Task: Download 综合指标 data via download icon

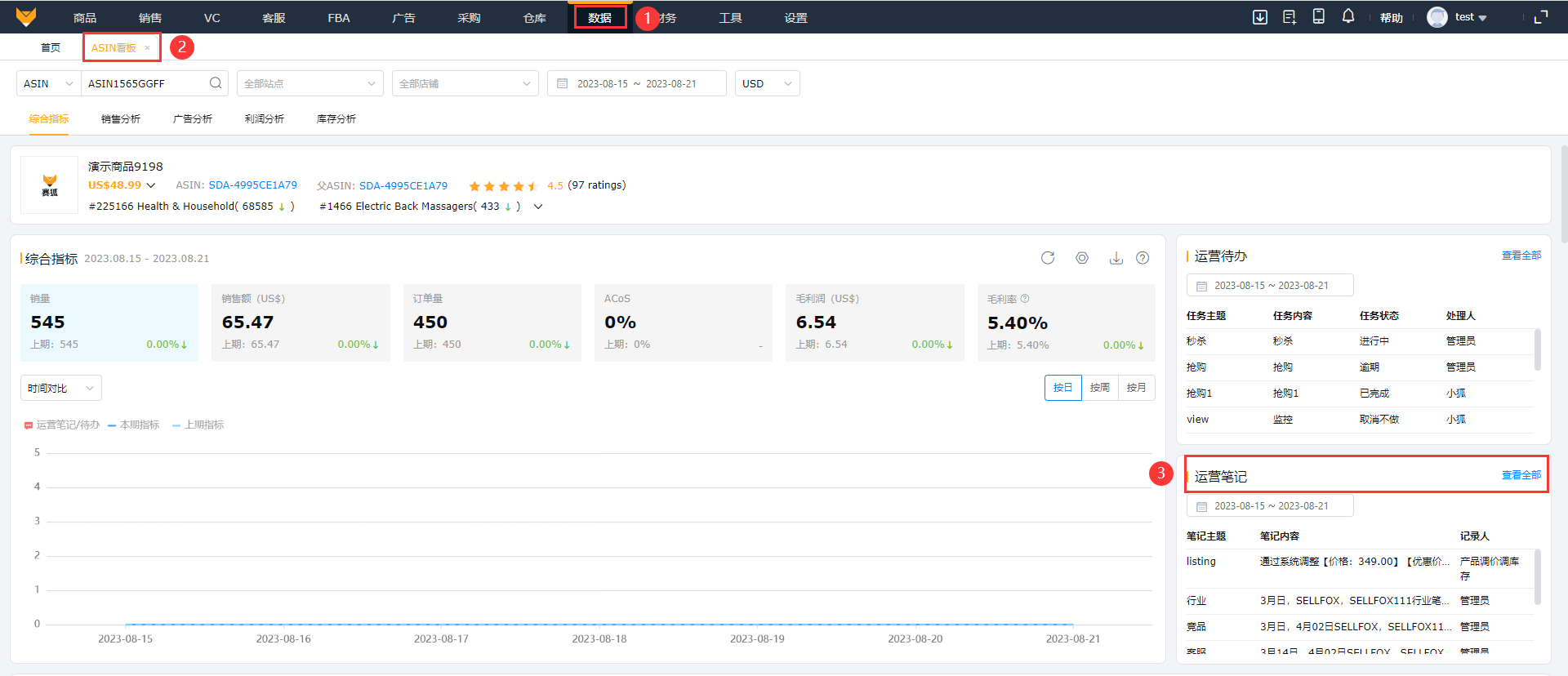Action: pos(1116,258)
